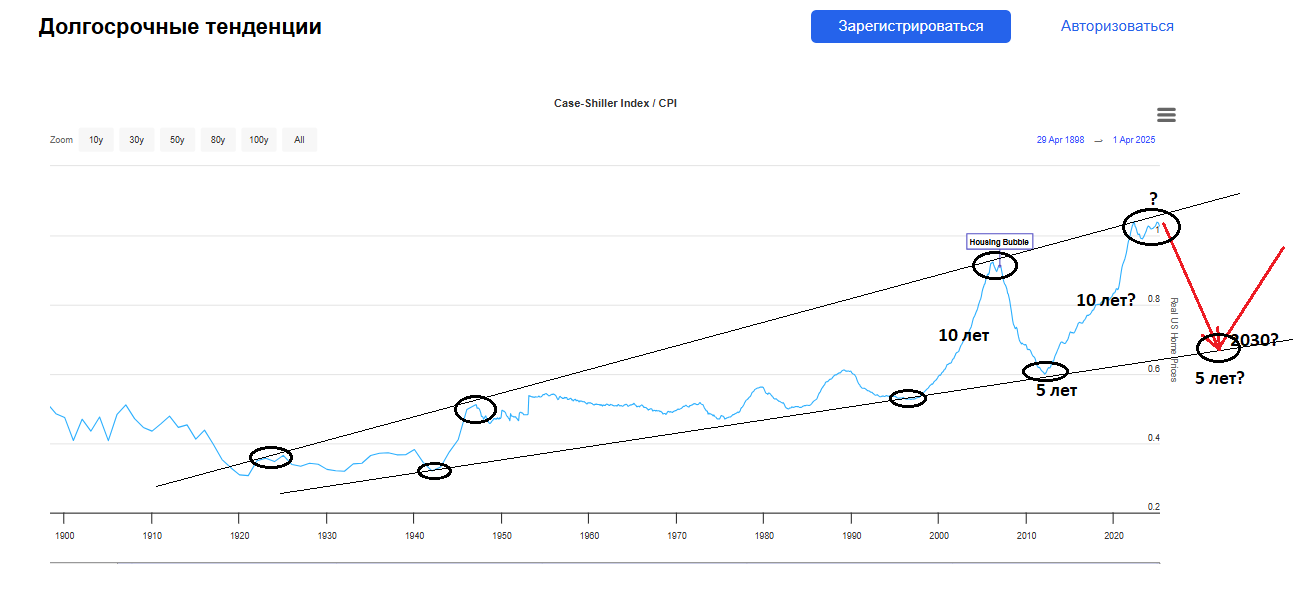This screenshot has height=591, width=1309.
Task: Click the 10 лет? annotation with question mark
Action: click(x=1105, y=300)
